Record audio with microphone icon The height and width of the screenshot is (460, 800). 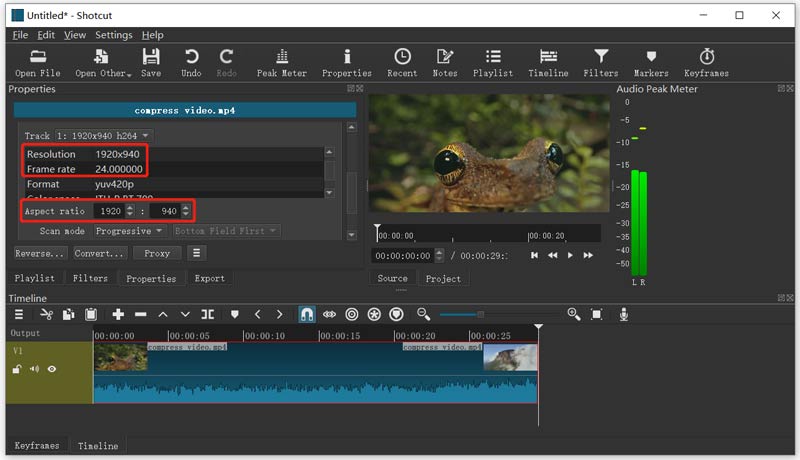coord(623,314)
